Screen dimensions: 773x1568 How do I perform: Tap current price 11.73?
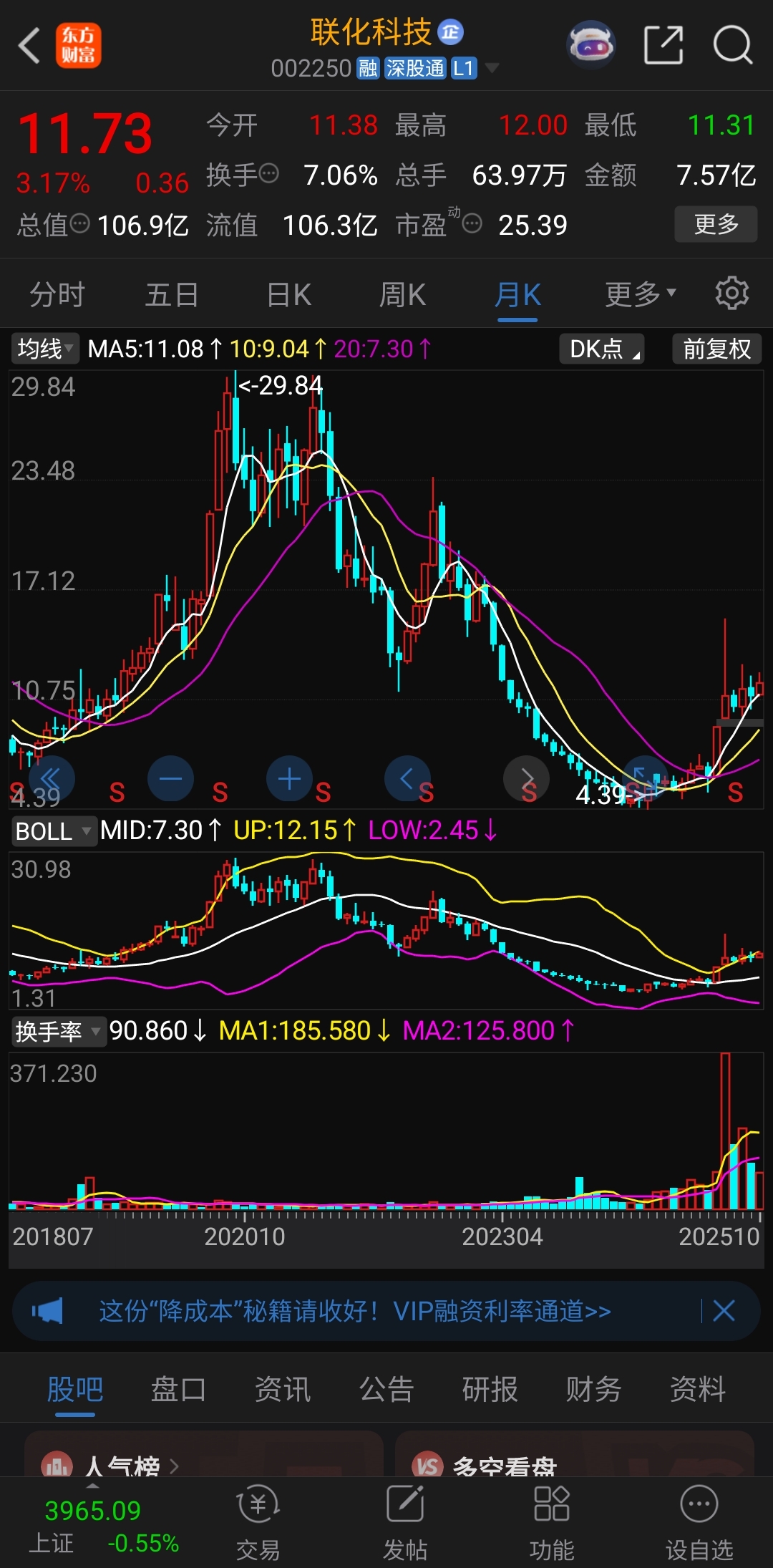point(85,134)
